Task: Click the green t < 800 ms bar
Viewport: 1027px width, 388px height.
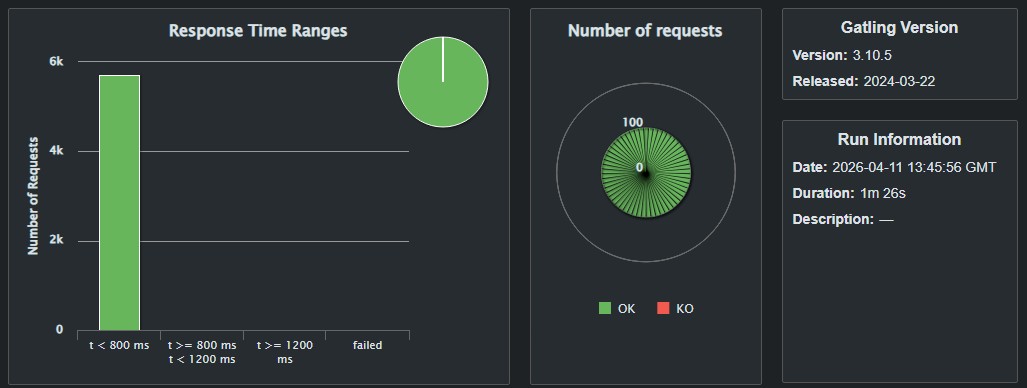Action: (x=119, y=203)
